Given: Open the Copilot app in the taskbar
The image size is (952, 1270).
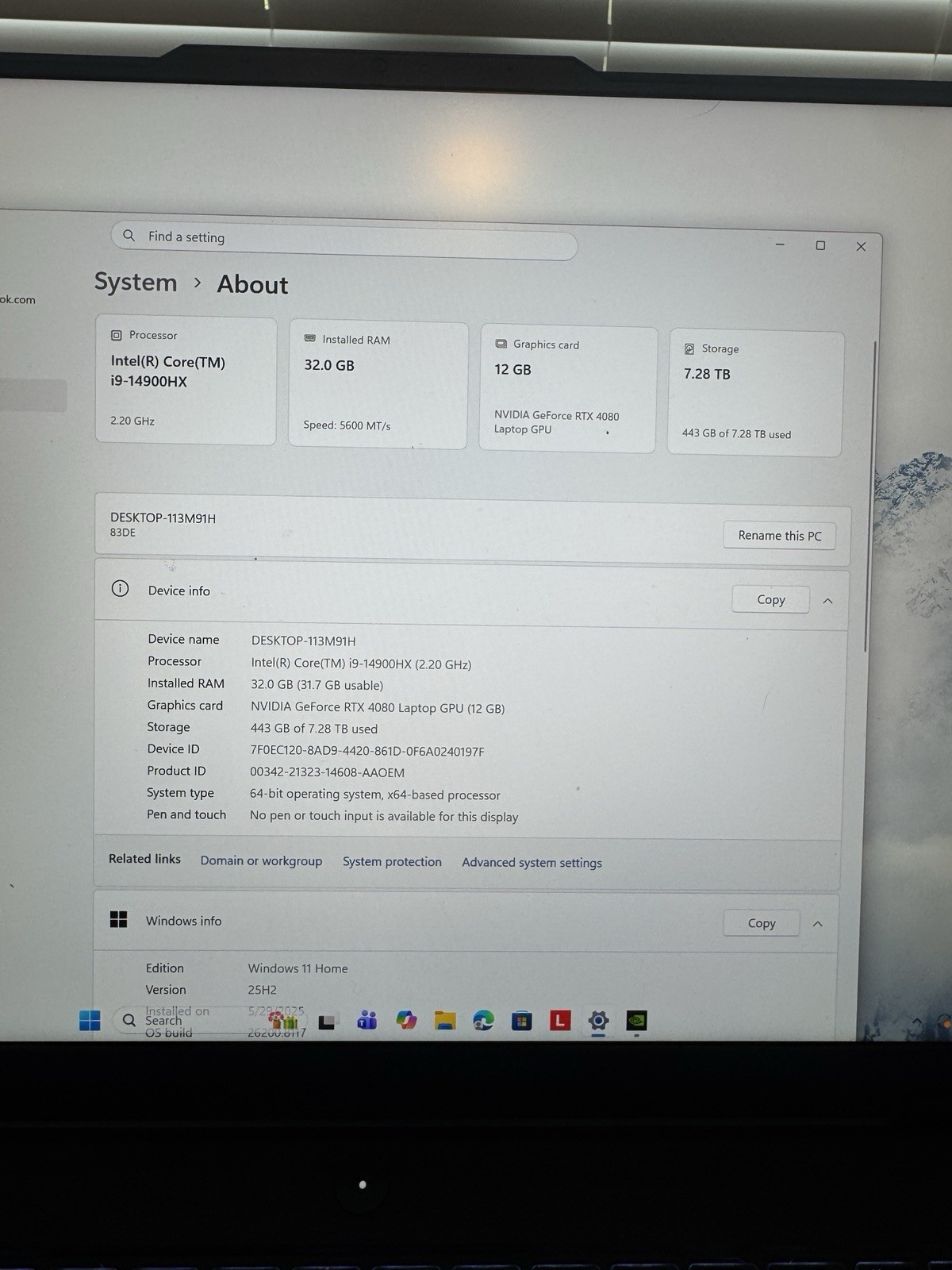Looking at the screenshot, I should click(406, 1020).
